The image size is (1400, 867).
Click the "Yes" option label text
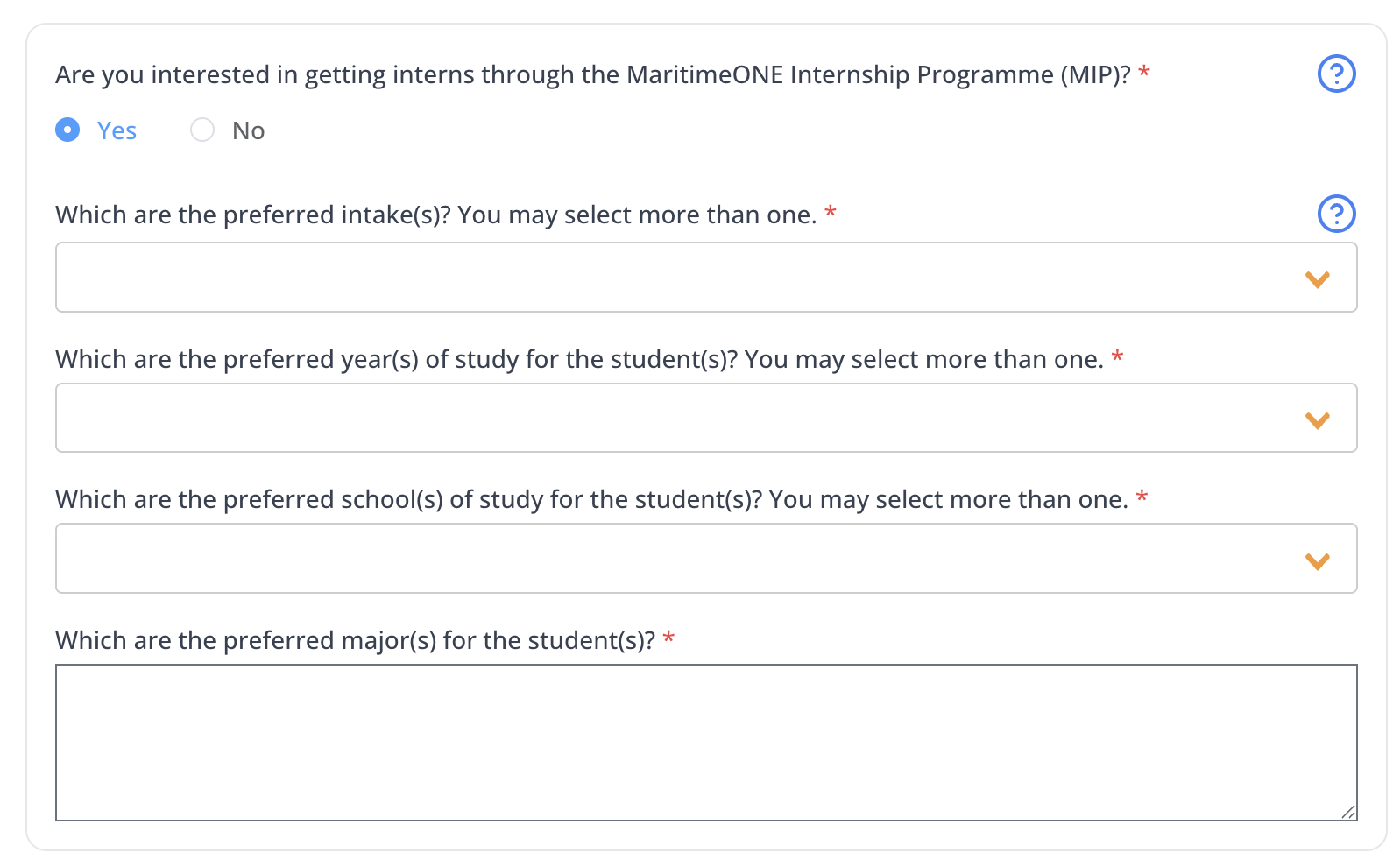pos(117,131)
